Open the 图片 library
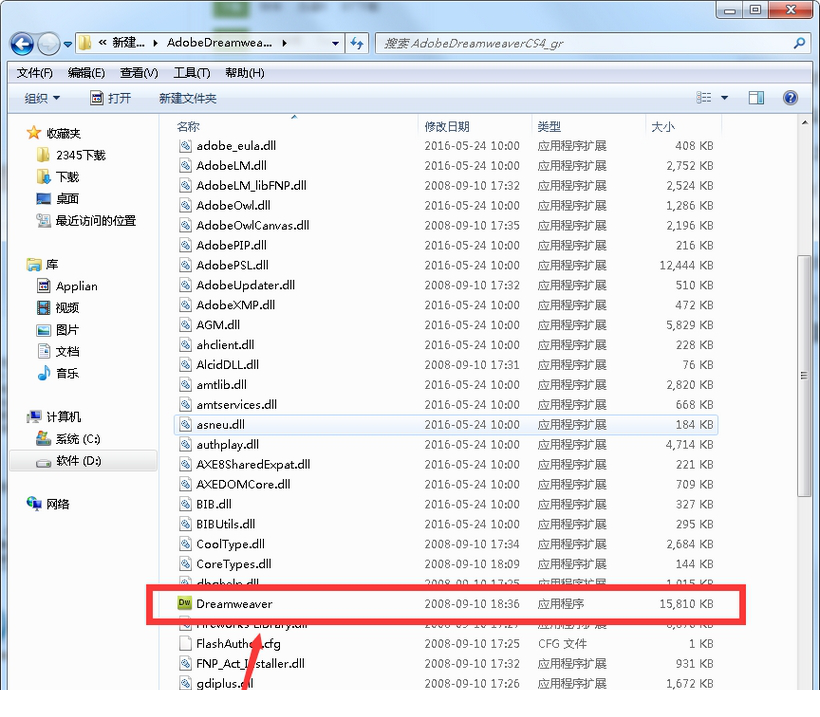The image size is (820, 717). point(67,330)
